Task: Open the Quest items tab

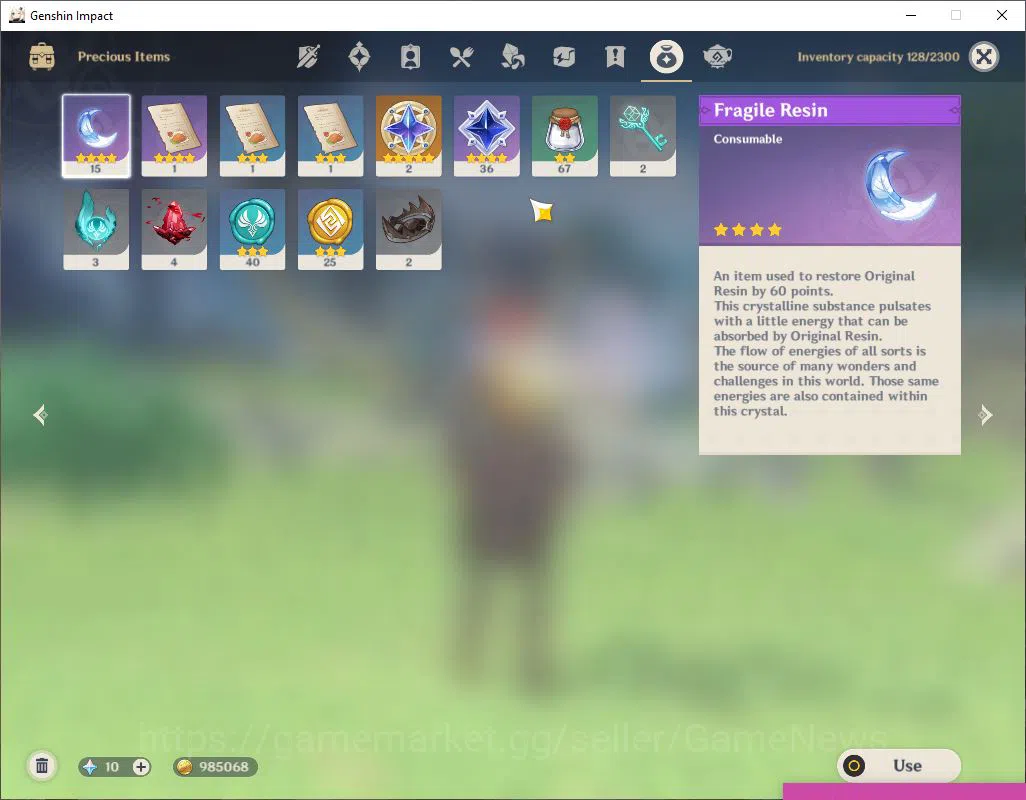Action: tap(615, 57)
